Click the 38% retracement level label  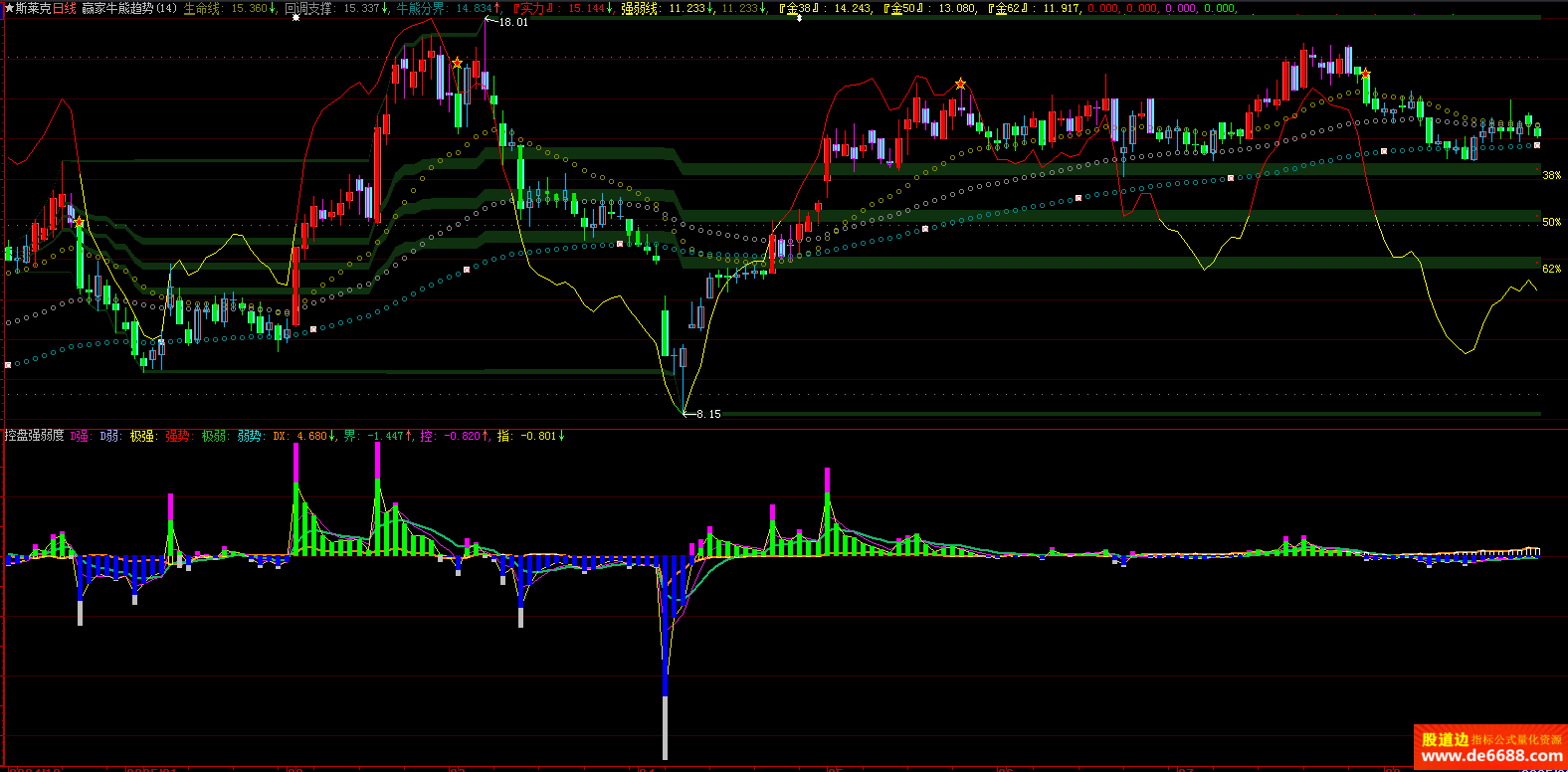1551,175
